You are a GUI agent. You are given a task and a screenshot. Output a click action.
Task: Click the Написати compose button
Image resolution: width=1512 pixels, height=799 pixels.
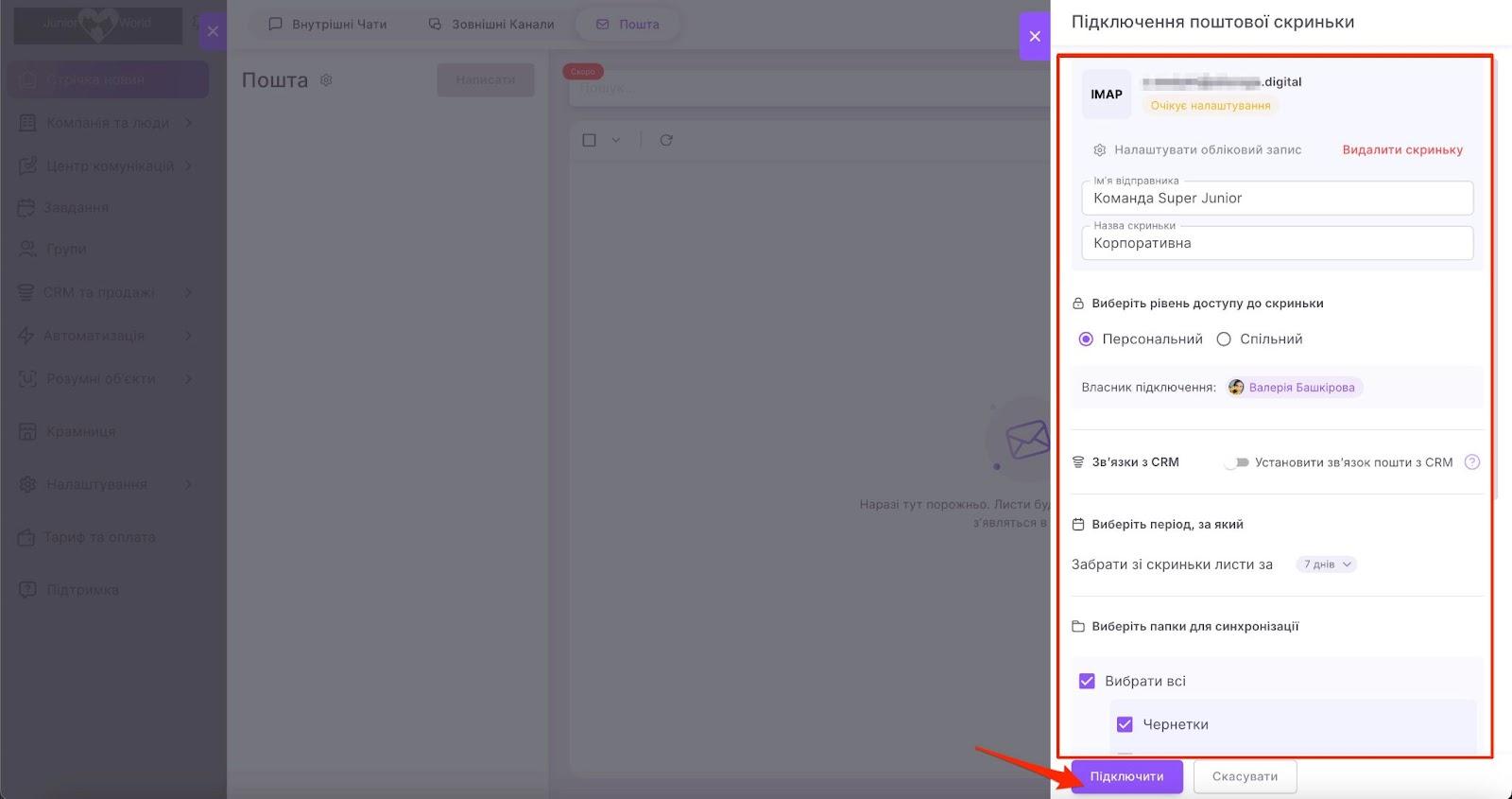[486, 79]
